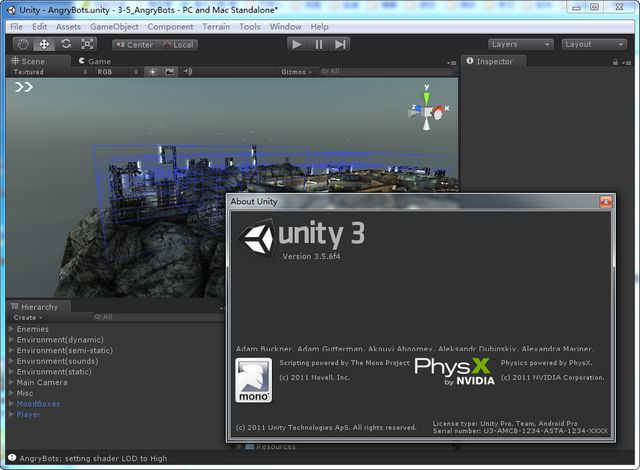This screenshot has height=470, width=640.
Task: Click the PhysX by NVIDIA logo
Action: [455, 371]
